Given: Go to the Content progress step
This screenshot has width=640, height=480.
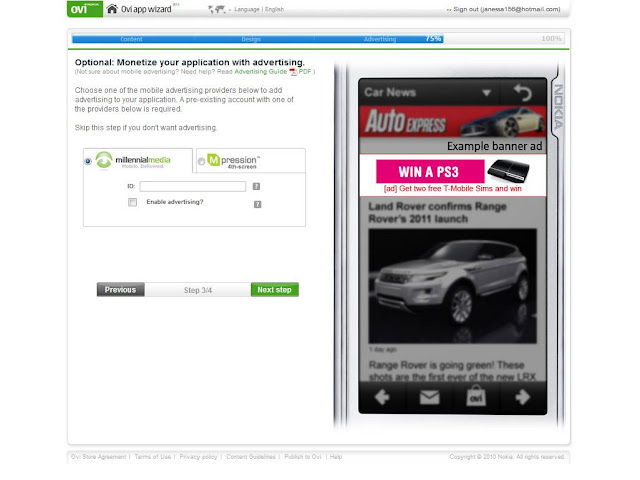Looking at the screenshot, I should point(131,39).
